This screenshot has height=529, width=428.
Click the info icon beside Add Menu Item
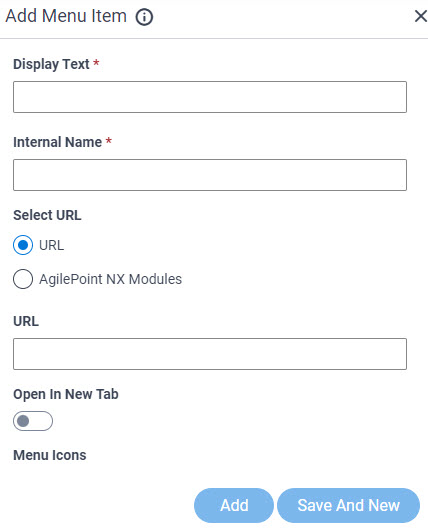click(x=144, y=17)
